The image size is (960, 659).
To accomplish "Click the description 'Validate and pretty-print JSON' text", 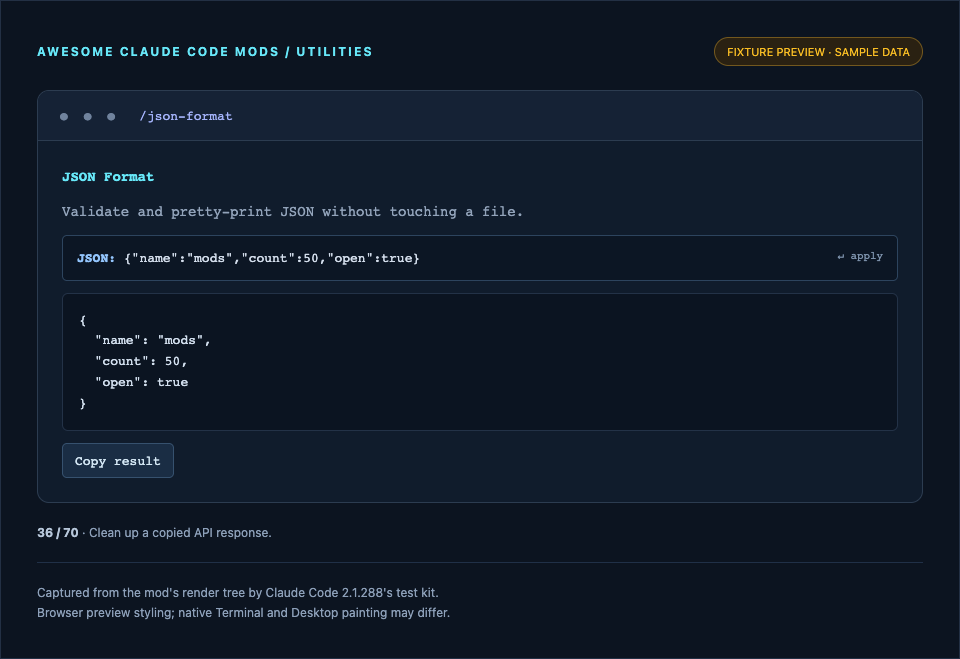I will pyautogui.click(x=292, y=212).
